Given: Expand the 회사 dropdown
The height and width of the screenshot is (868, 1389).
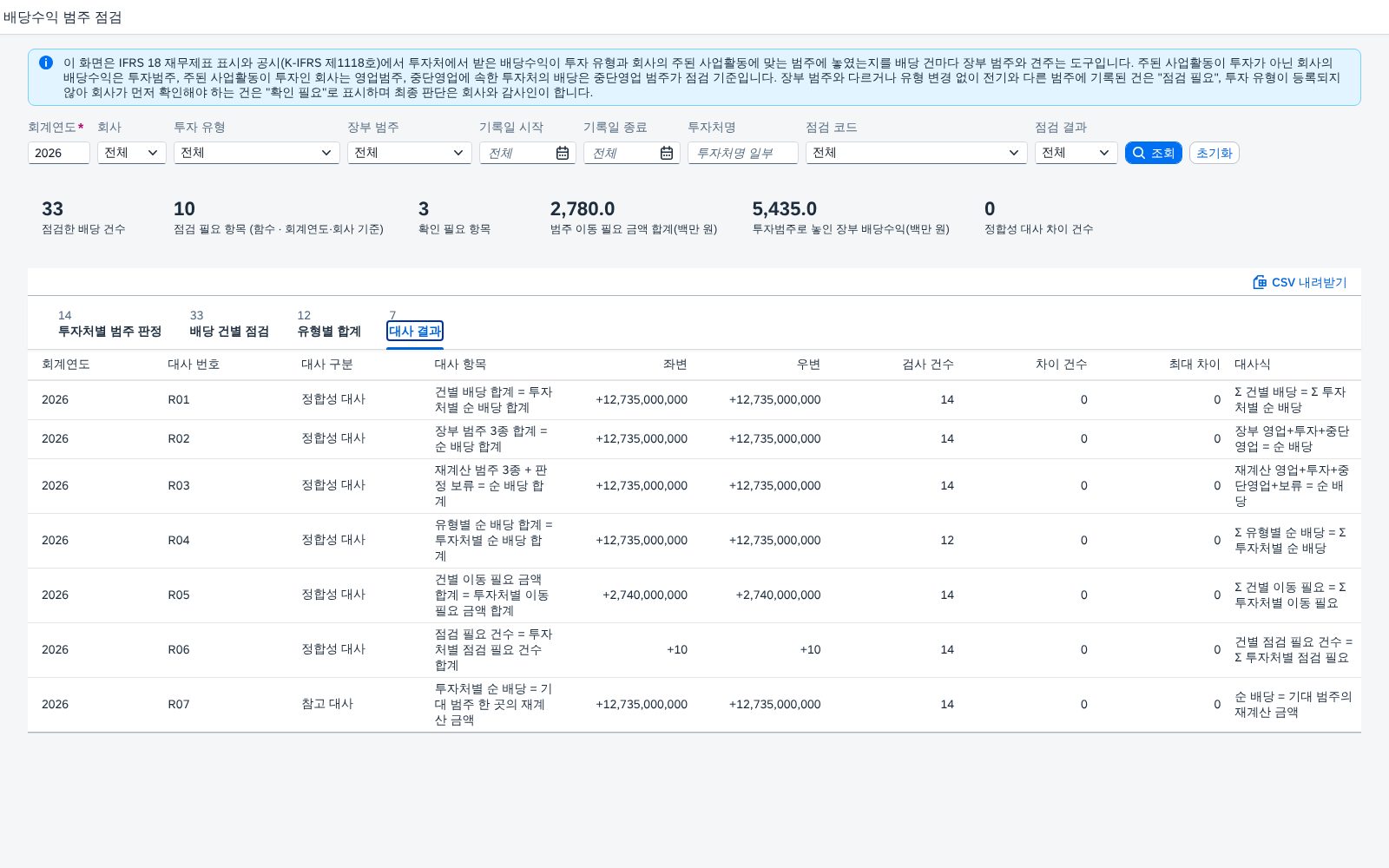Looking at the screenshot, I should coord(132,153).
